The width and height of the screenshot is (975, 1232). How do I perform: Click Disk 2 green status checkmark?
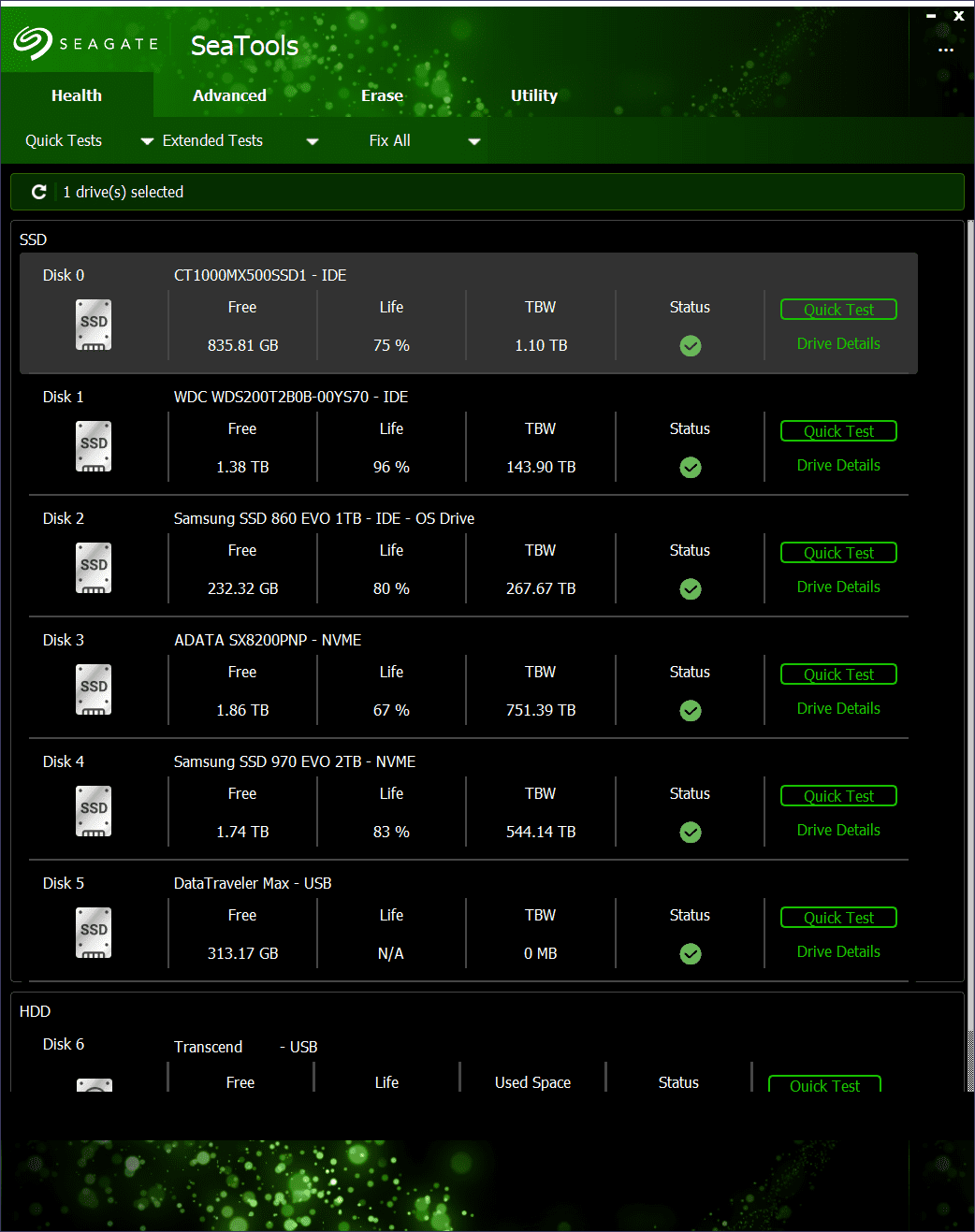(691, 589)
